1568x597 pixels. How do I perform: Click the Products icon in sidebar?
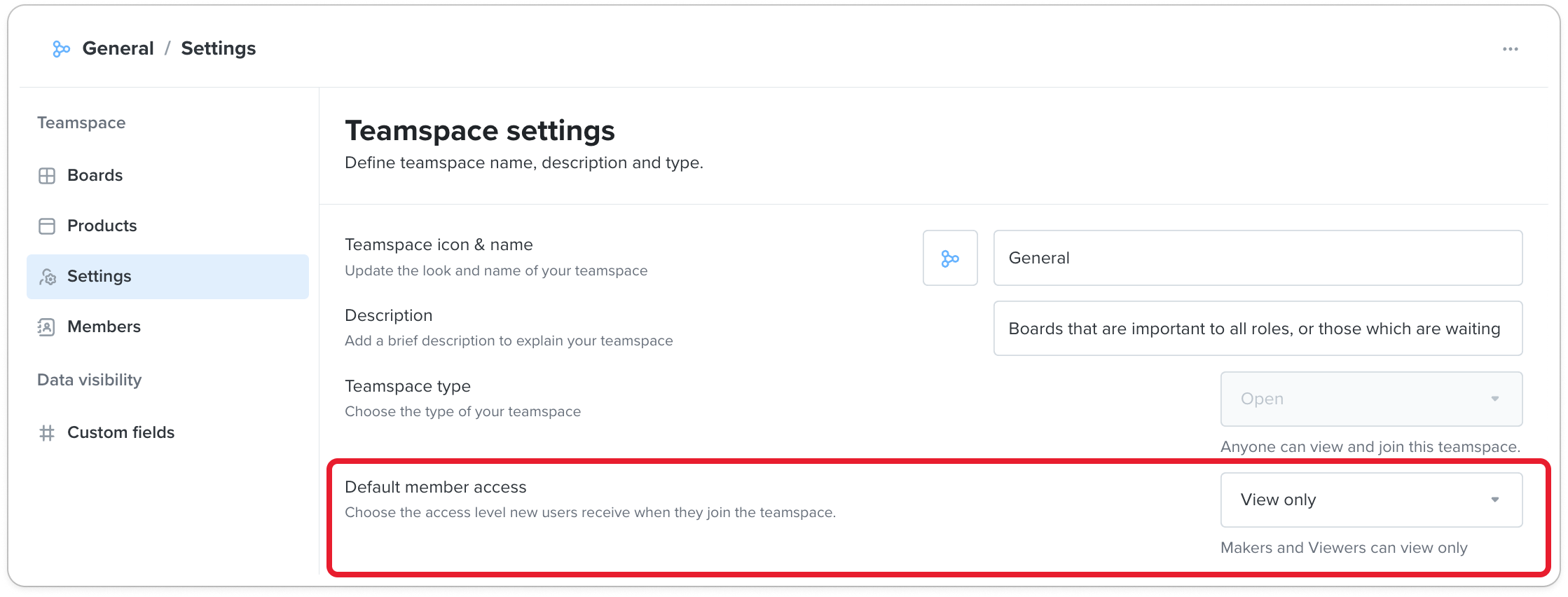47,226
